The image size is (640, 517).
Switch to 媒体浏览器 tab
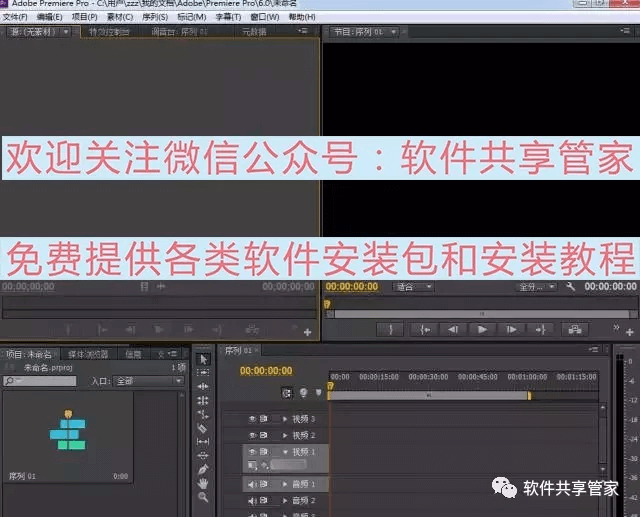click(88, 354)
